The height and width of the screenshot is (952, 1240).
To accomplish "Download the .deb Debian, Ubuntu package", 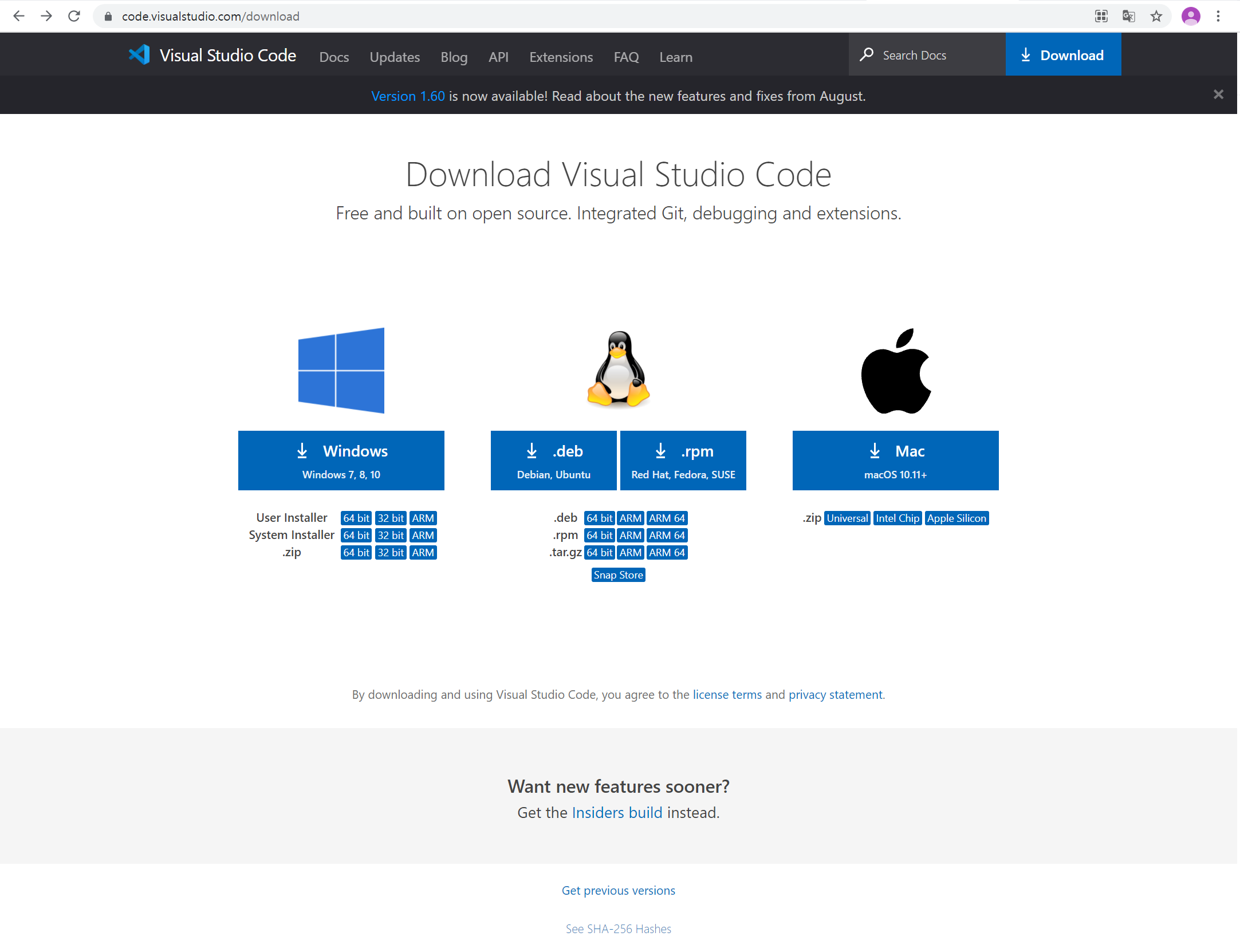I will [554, 461].
